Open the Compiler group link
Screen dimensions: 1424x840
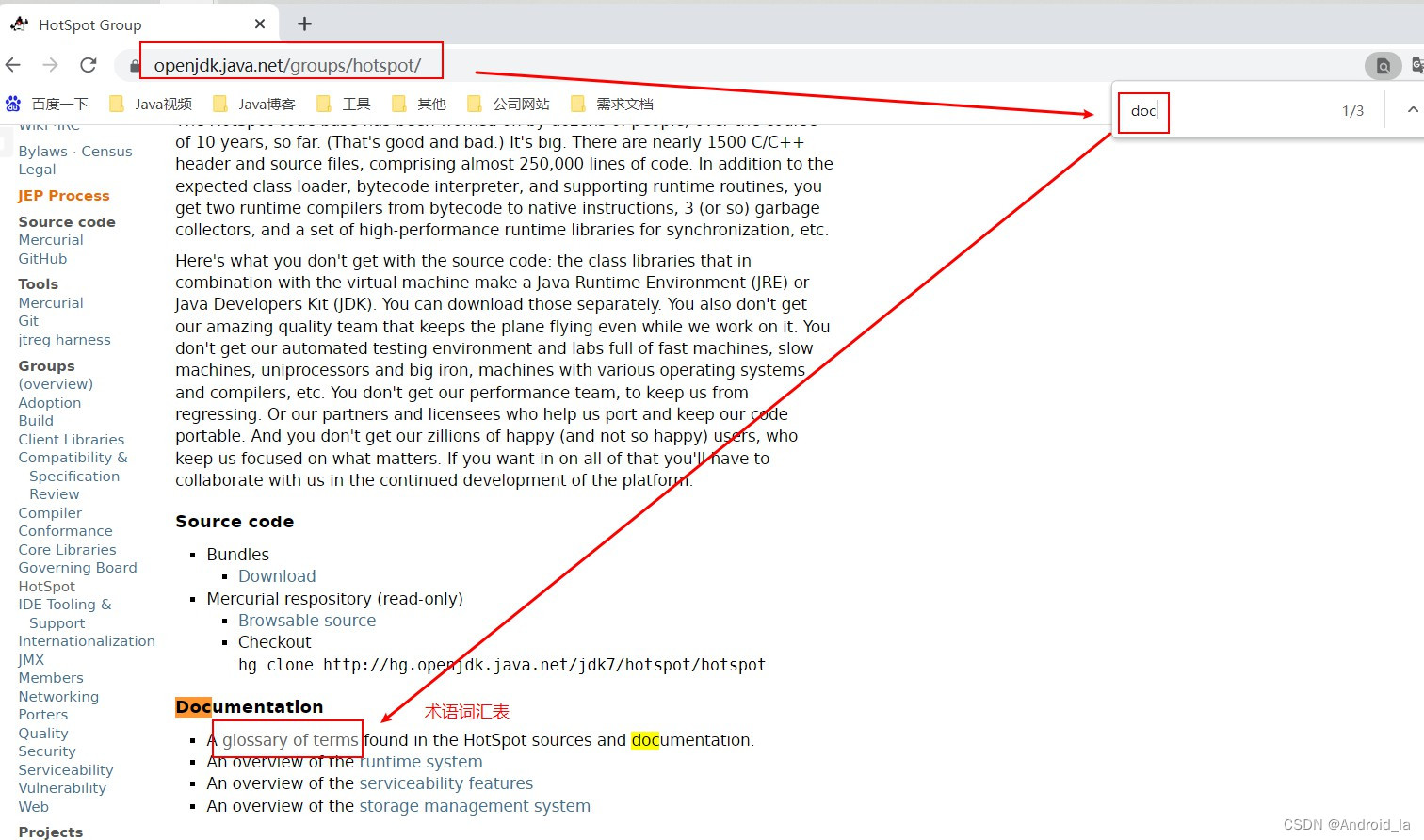[x=50, y=513]
